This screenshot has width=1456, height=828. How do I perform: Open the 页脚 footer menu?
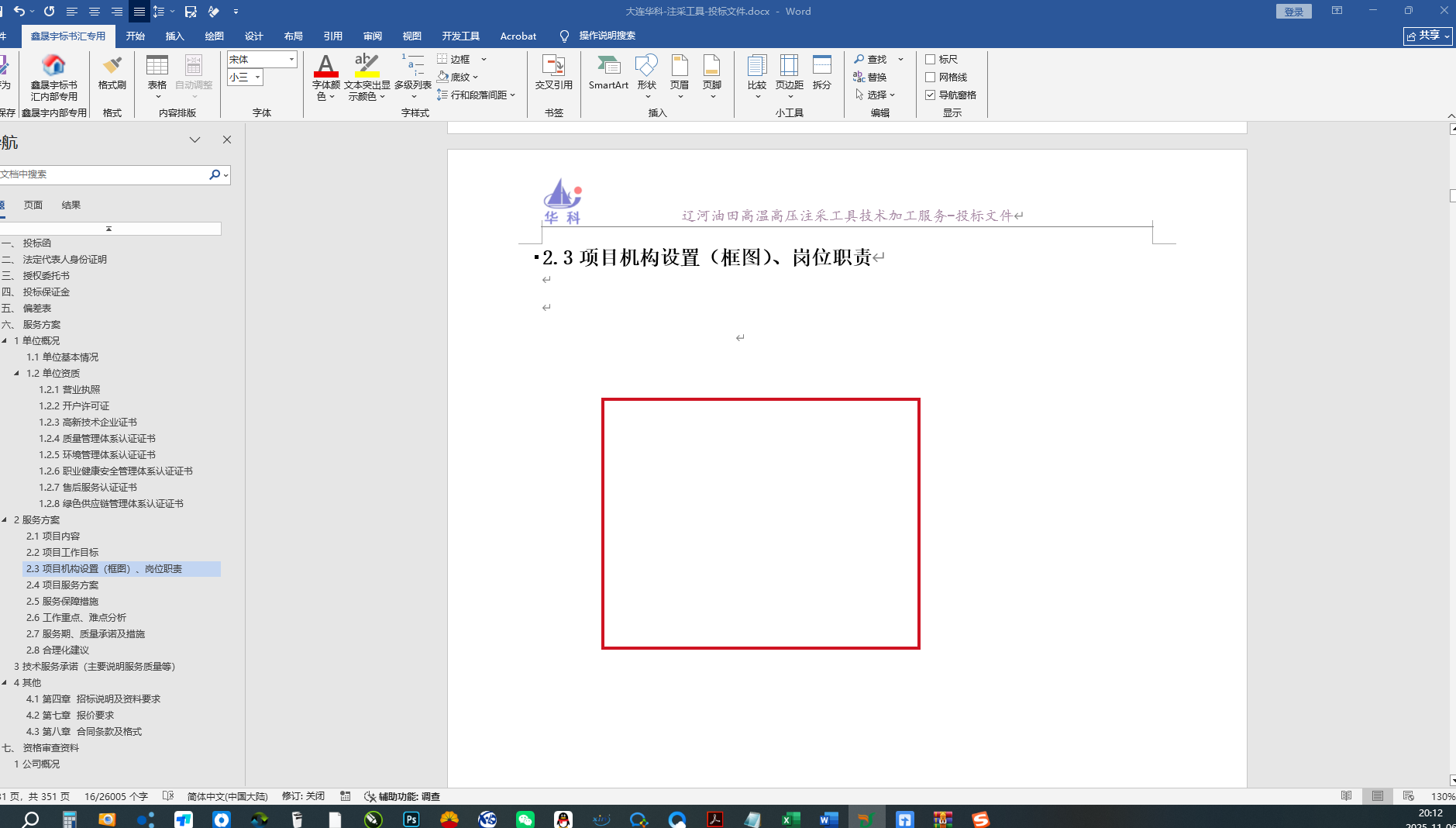(x=712, y=78)
